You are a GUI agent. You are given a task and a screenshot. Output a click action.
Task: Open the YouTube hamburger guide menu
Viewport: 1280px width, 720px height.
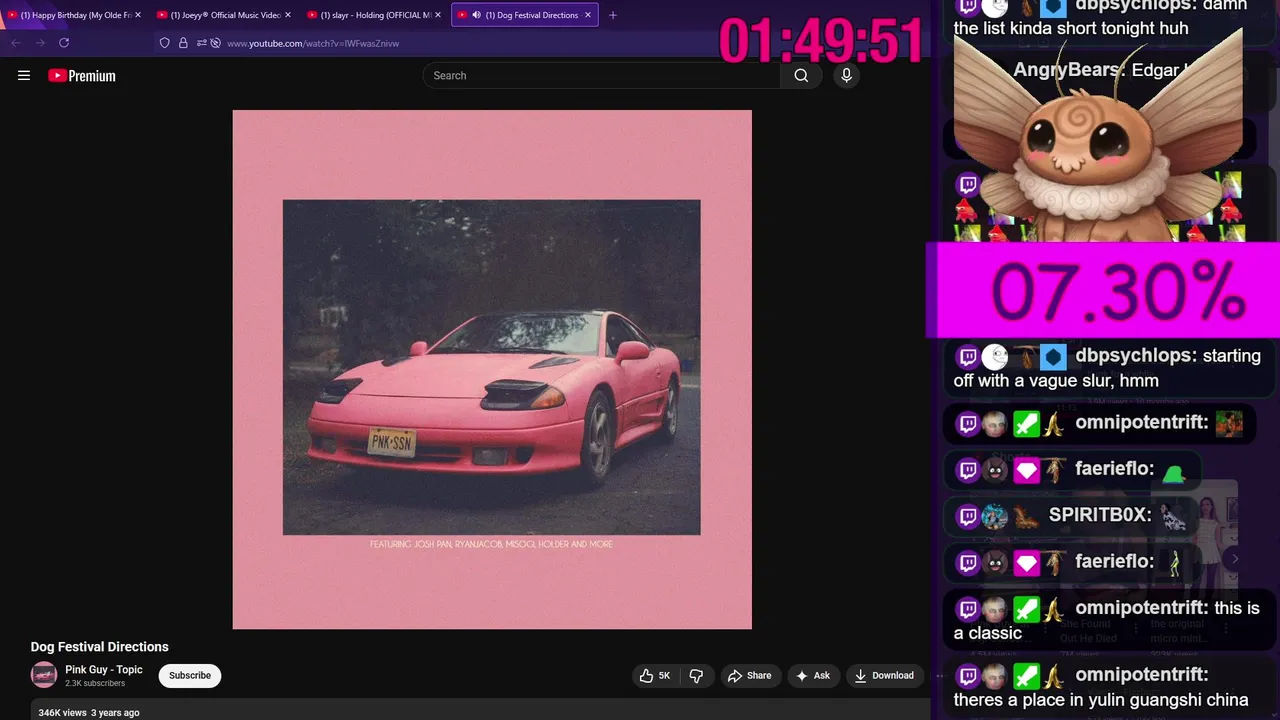coord(24,75)
